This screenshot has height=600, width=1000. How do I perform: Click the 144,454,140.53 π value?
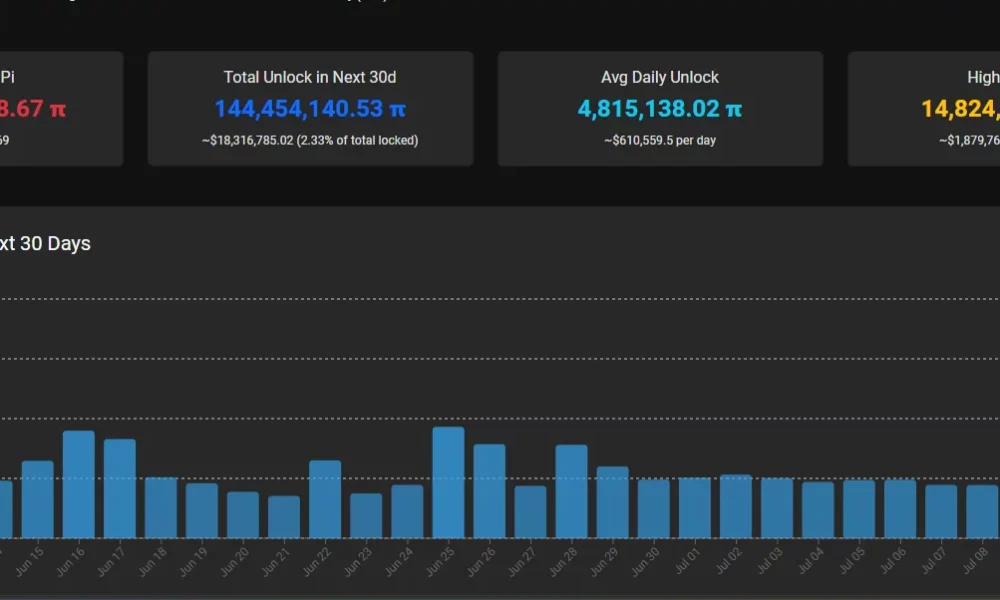click(x=310, y=109)
